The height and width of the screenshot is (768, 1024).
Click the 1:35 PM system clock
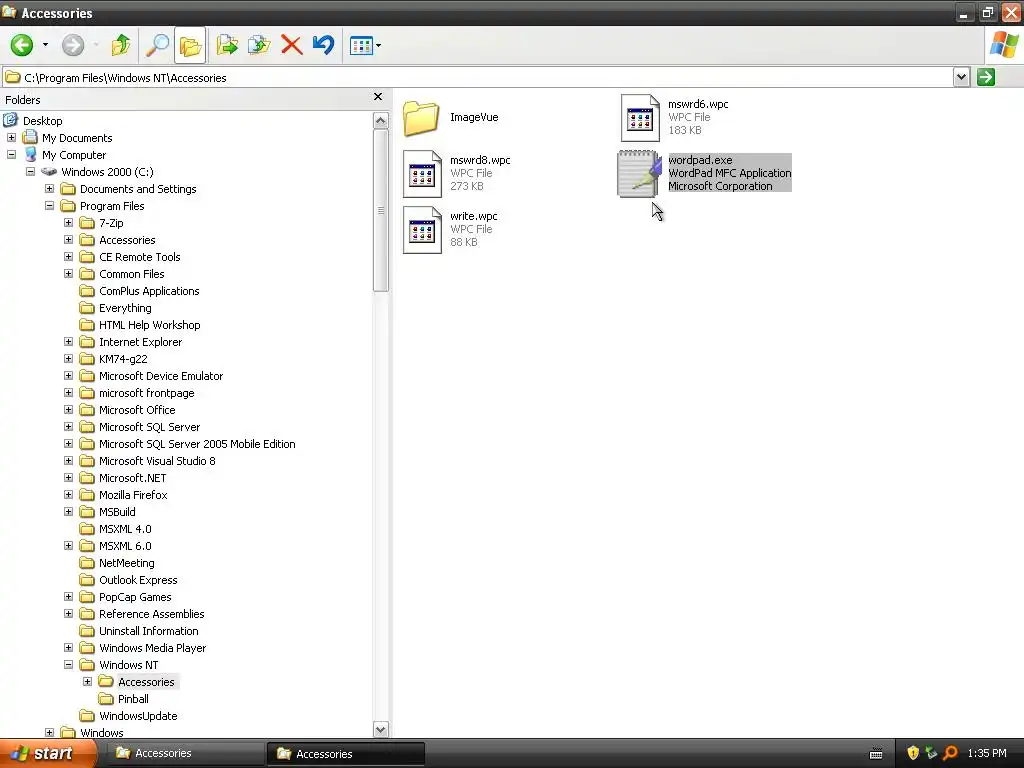(x=987, y=754)
